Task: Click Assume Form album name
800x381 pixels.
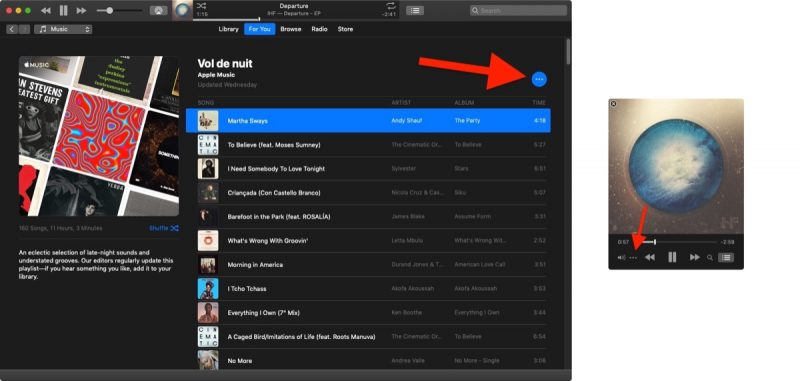Action: (472, 217)
